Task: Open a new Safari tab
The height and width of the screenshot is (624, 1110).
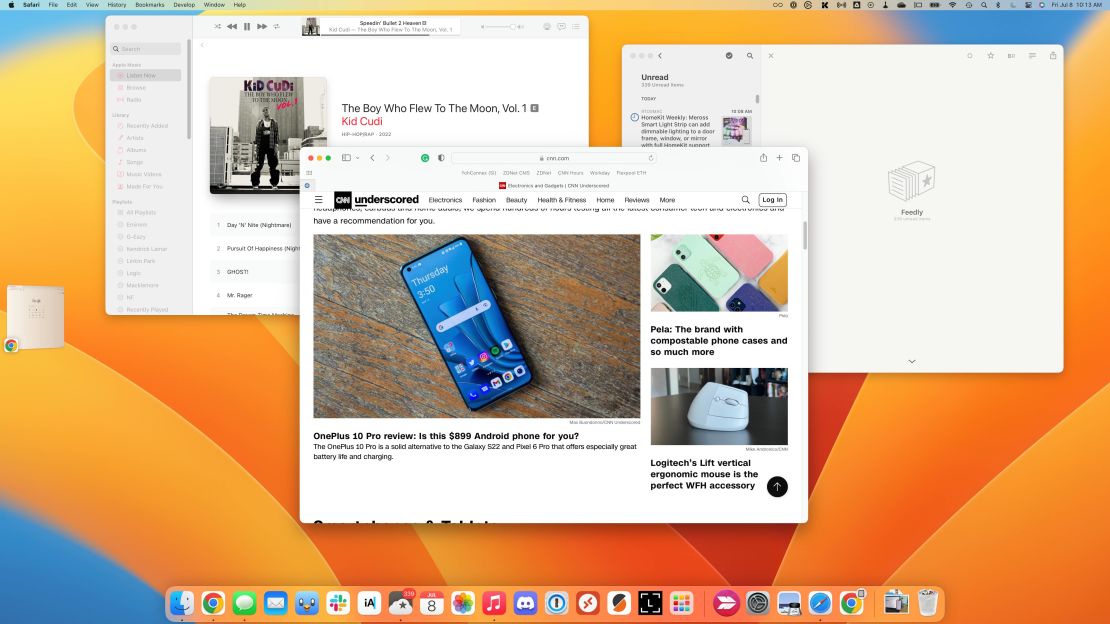Action: tap(779, 158)
